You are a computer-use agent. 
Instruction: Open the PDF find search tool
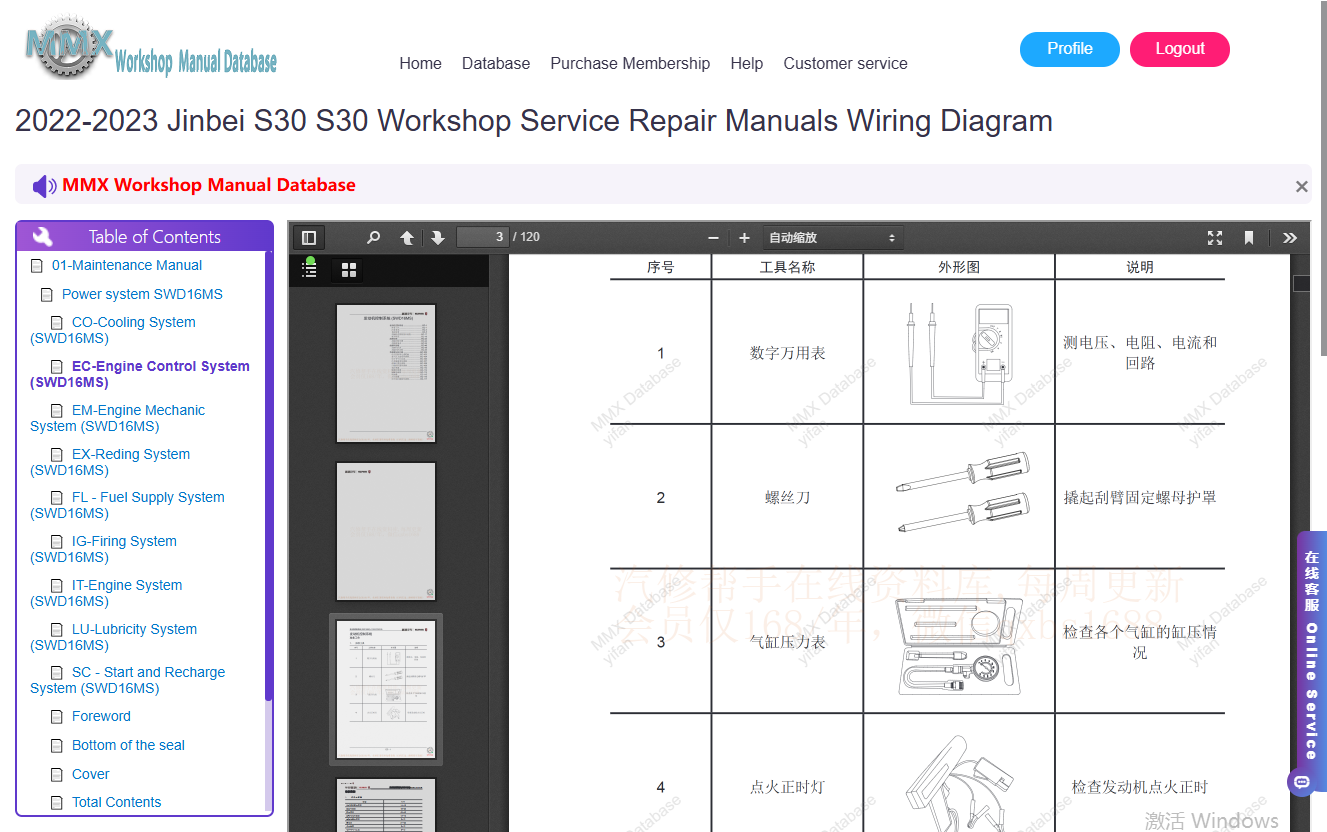[x=373, y=238]
